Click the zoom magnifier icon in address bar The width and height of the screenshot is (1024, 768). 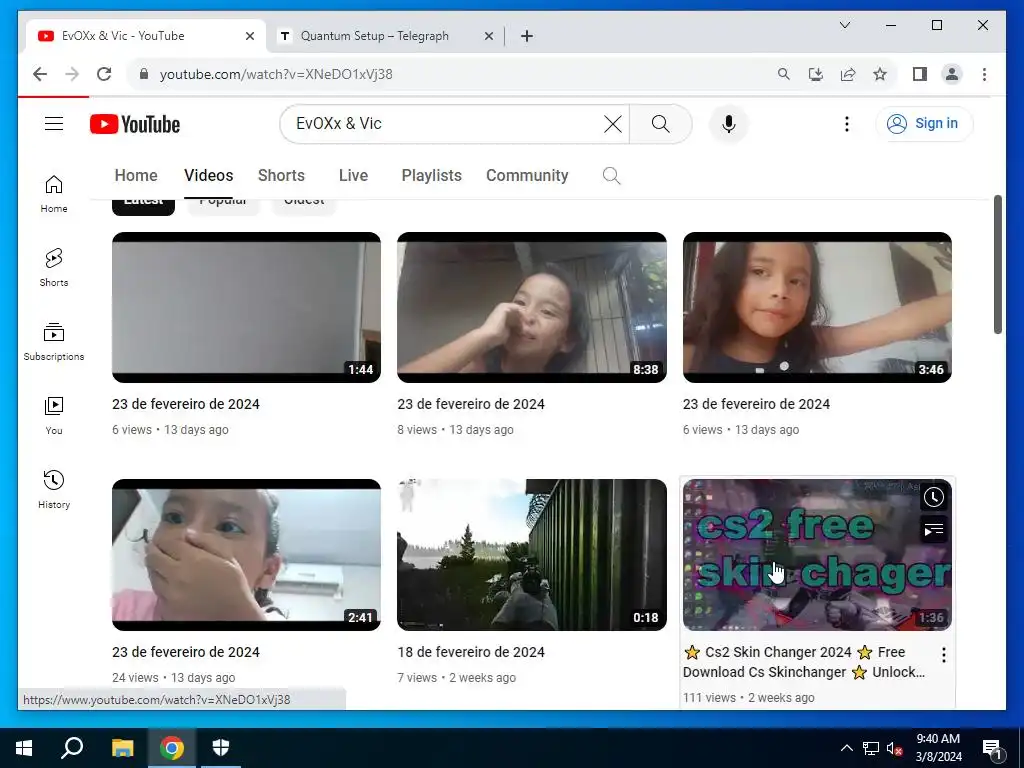point(784,74)
